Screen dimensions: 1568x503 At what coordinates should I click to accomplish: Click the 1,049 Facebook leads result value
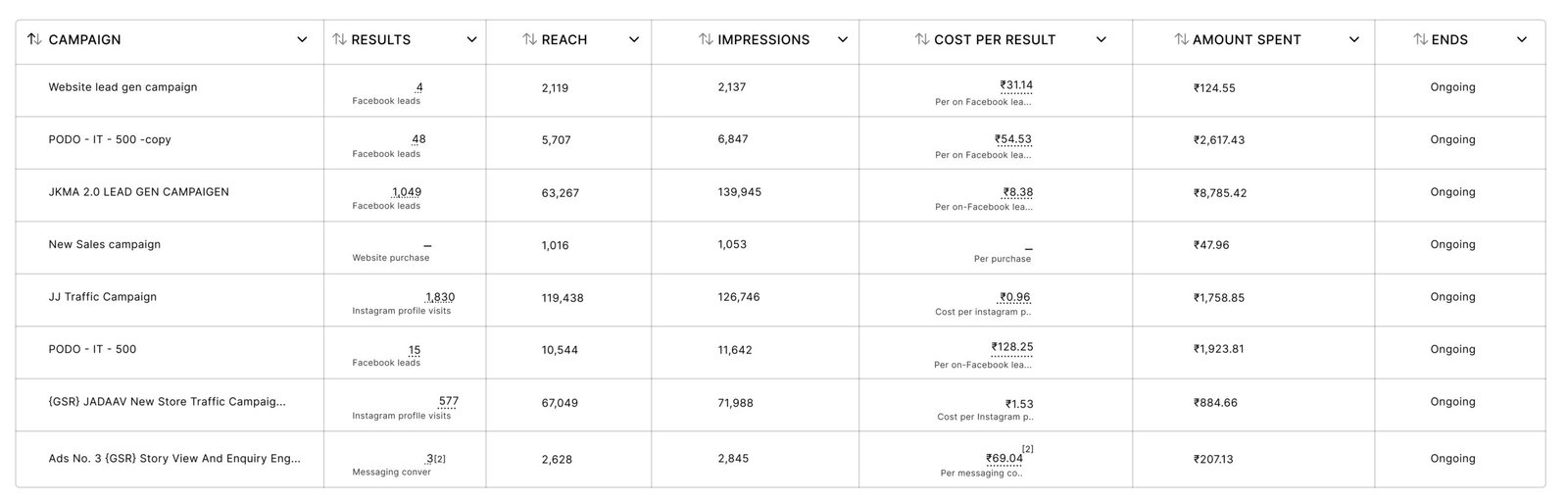[x=407, y=192]
